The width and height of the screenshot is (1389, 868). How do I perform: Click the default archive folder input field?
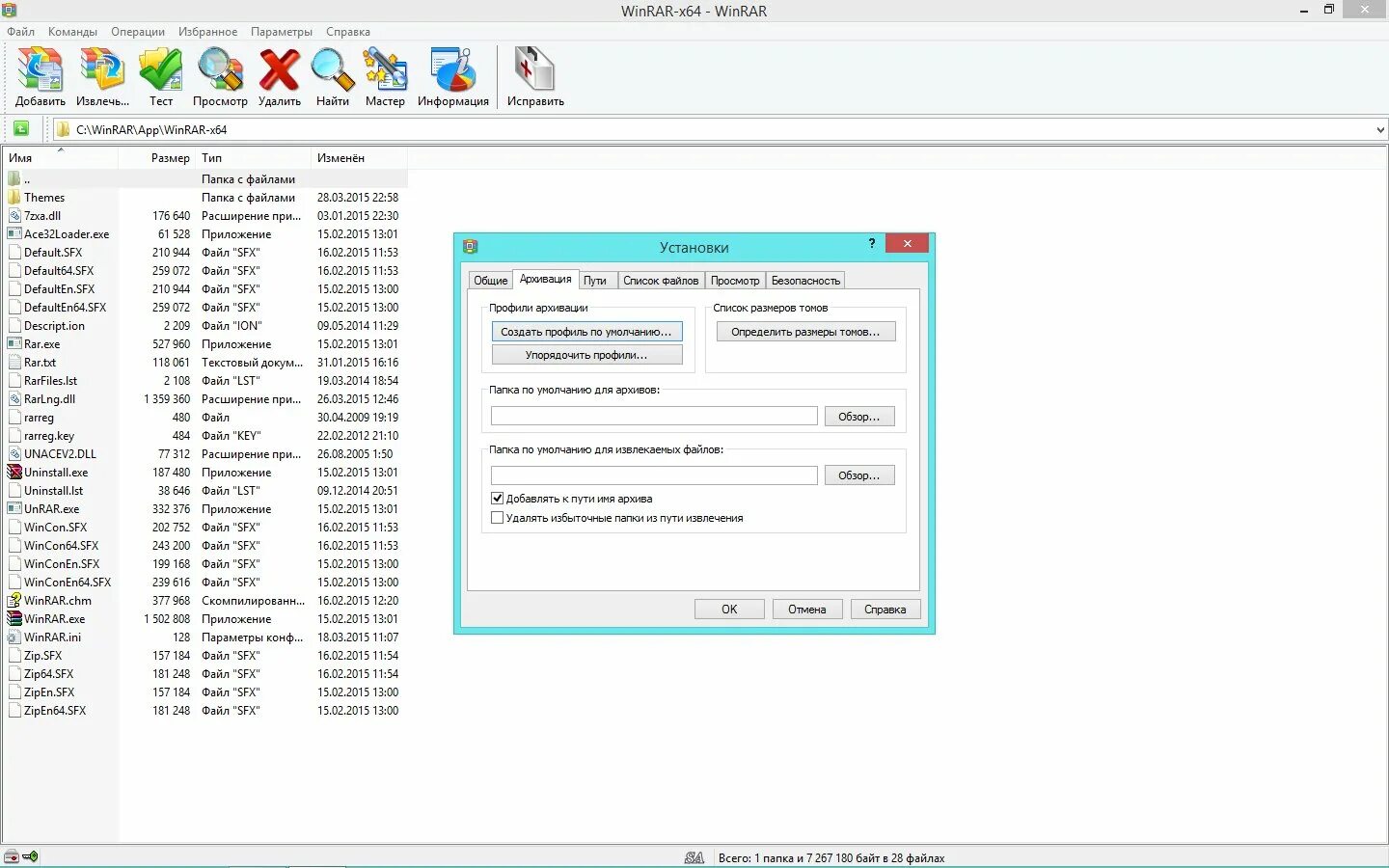[x=654, y=417]
